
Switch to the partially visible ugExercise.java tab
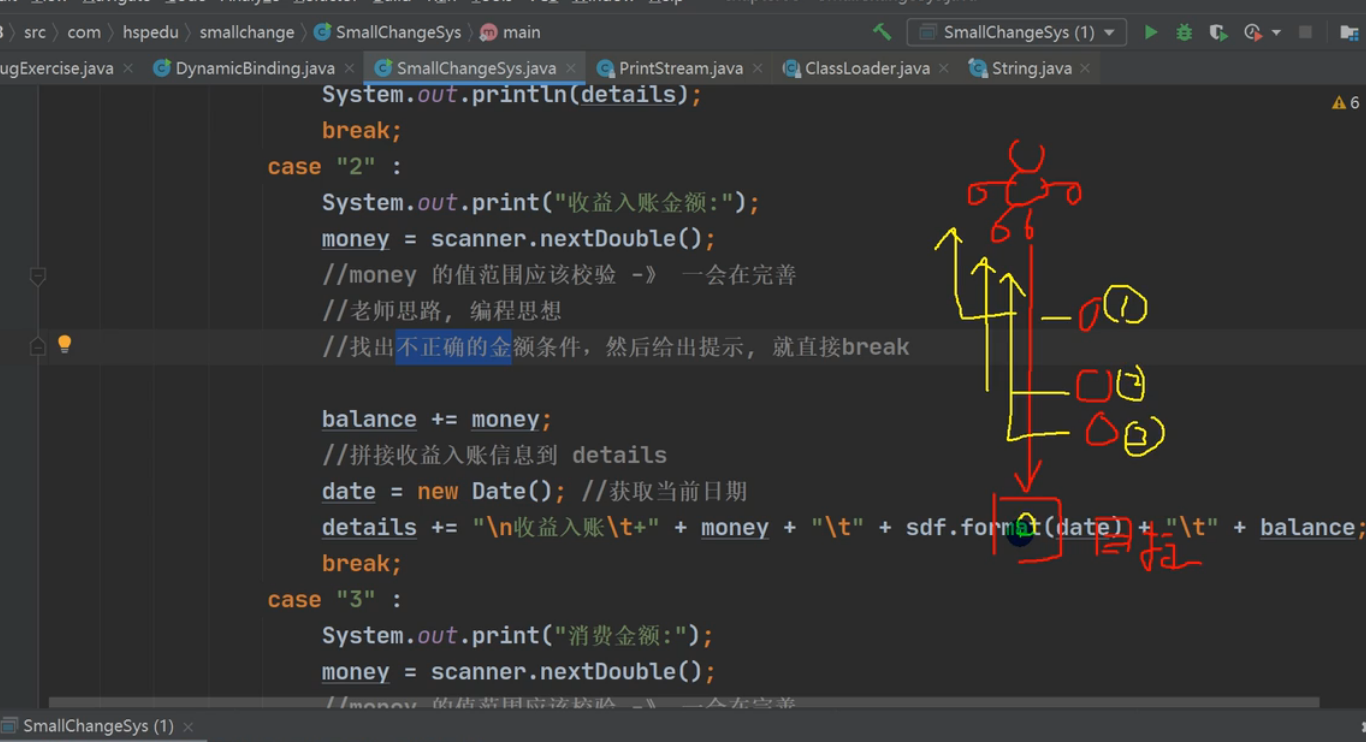pyautogui.click(x=57, y=68)
